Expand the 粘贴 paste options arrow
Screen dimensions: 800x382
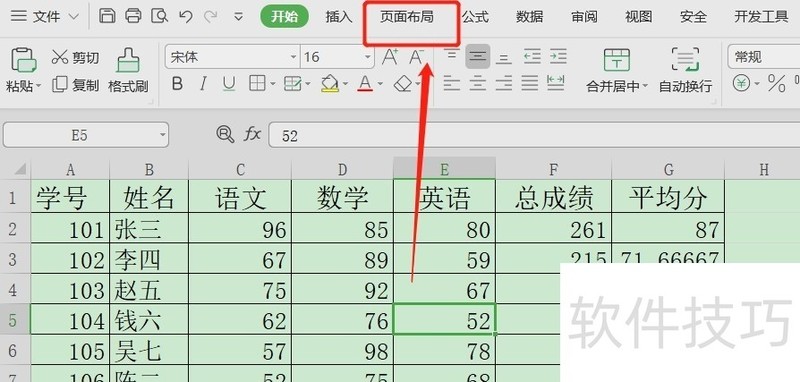[x=39, y=86]
